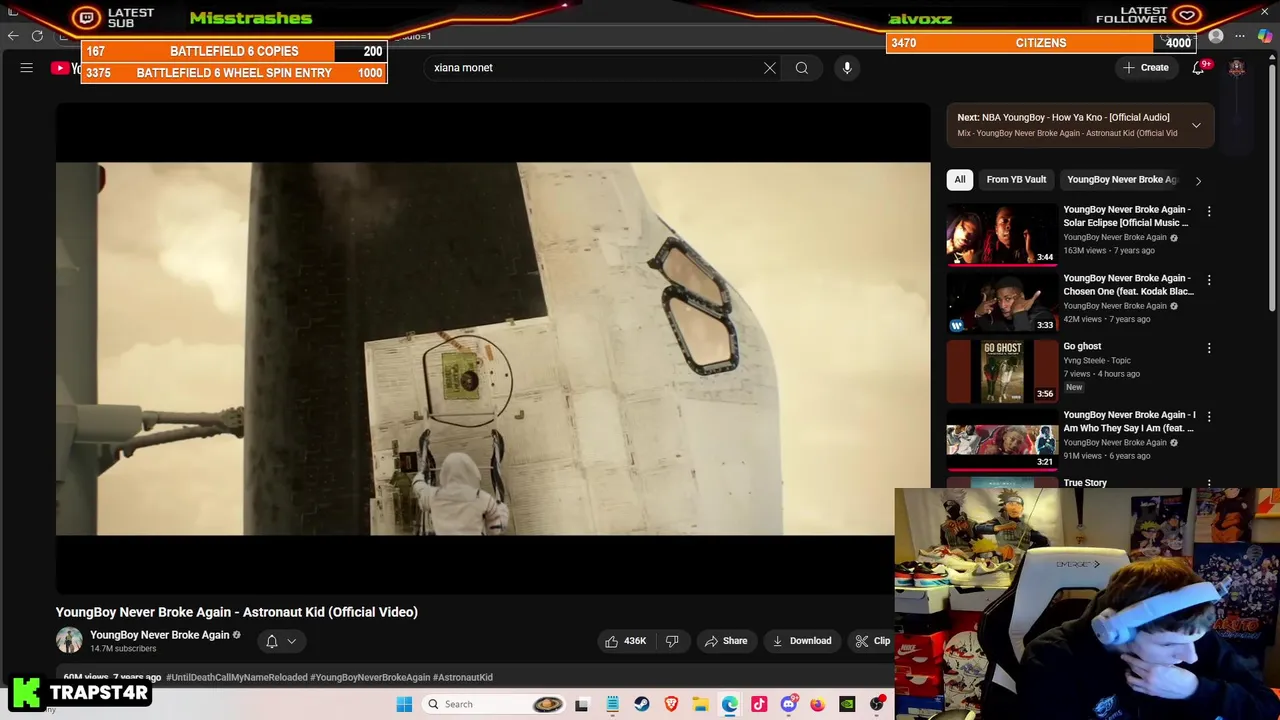Open the NVIDIA app from the taskbar

(847, 704)
